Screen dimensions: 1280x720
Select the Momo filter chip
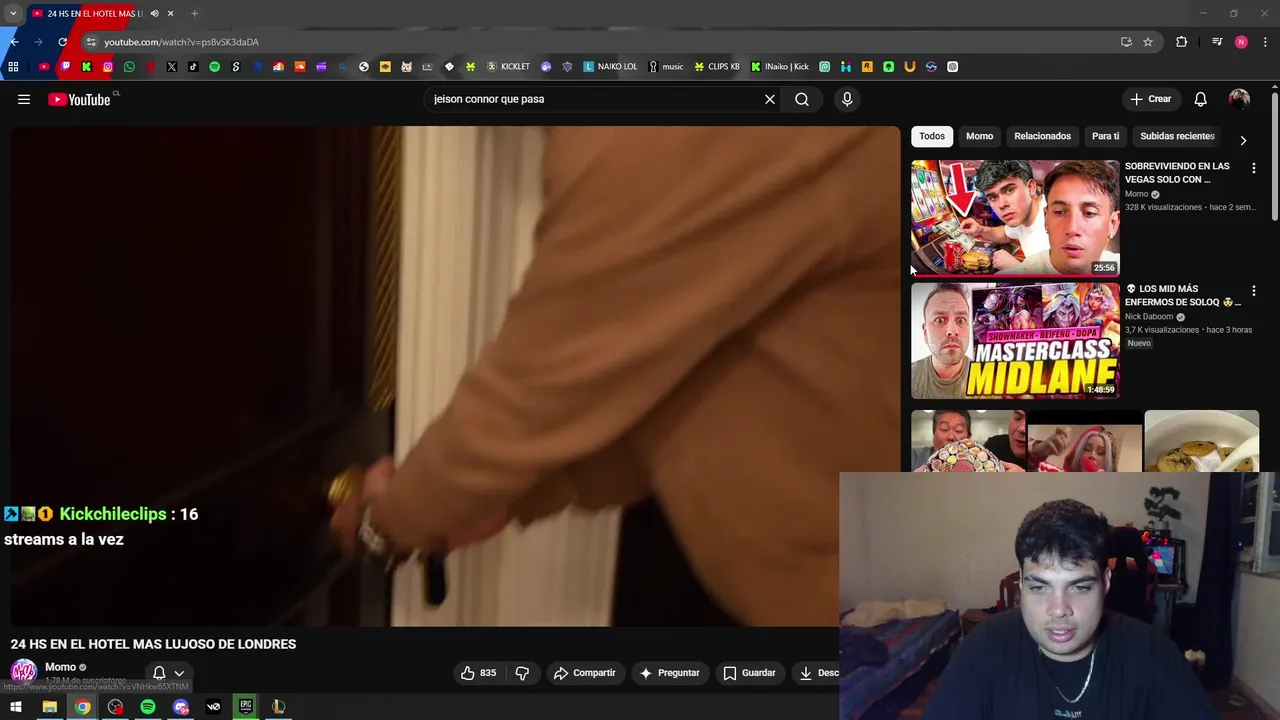click(x=979, y=136)
